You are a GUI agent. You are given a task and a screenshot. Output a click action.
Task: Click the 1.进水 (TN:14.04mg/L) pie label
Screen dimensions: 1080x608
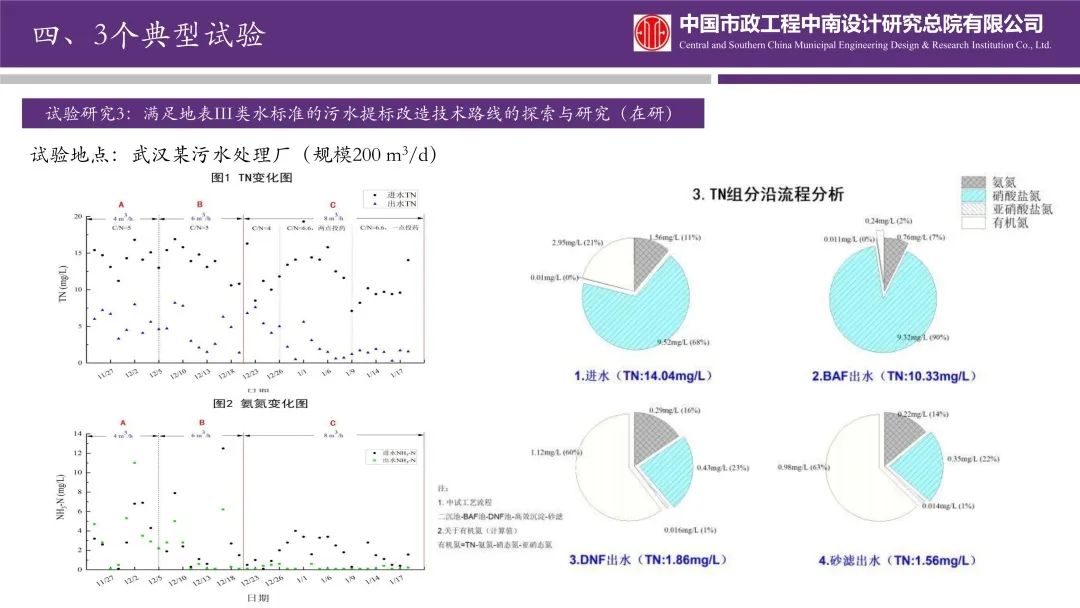point(653,376)
